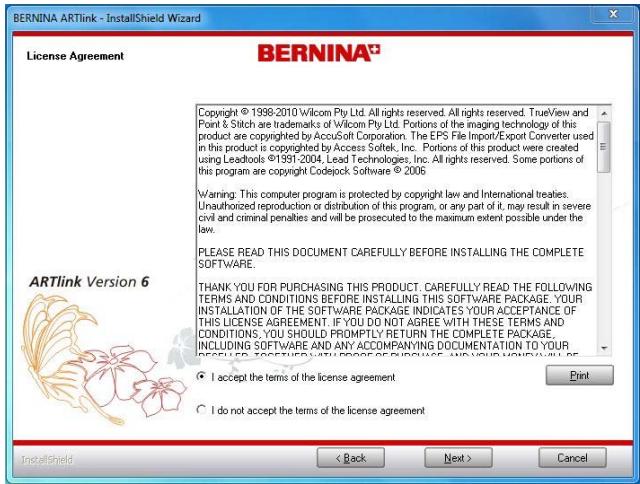Click the copyright paragraph in license text

point(395,142)
